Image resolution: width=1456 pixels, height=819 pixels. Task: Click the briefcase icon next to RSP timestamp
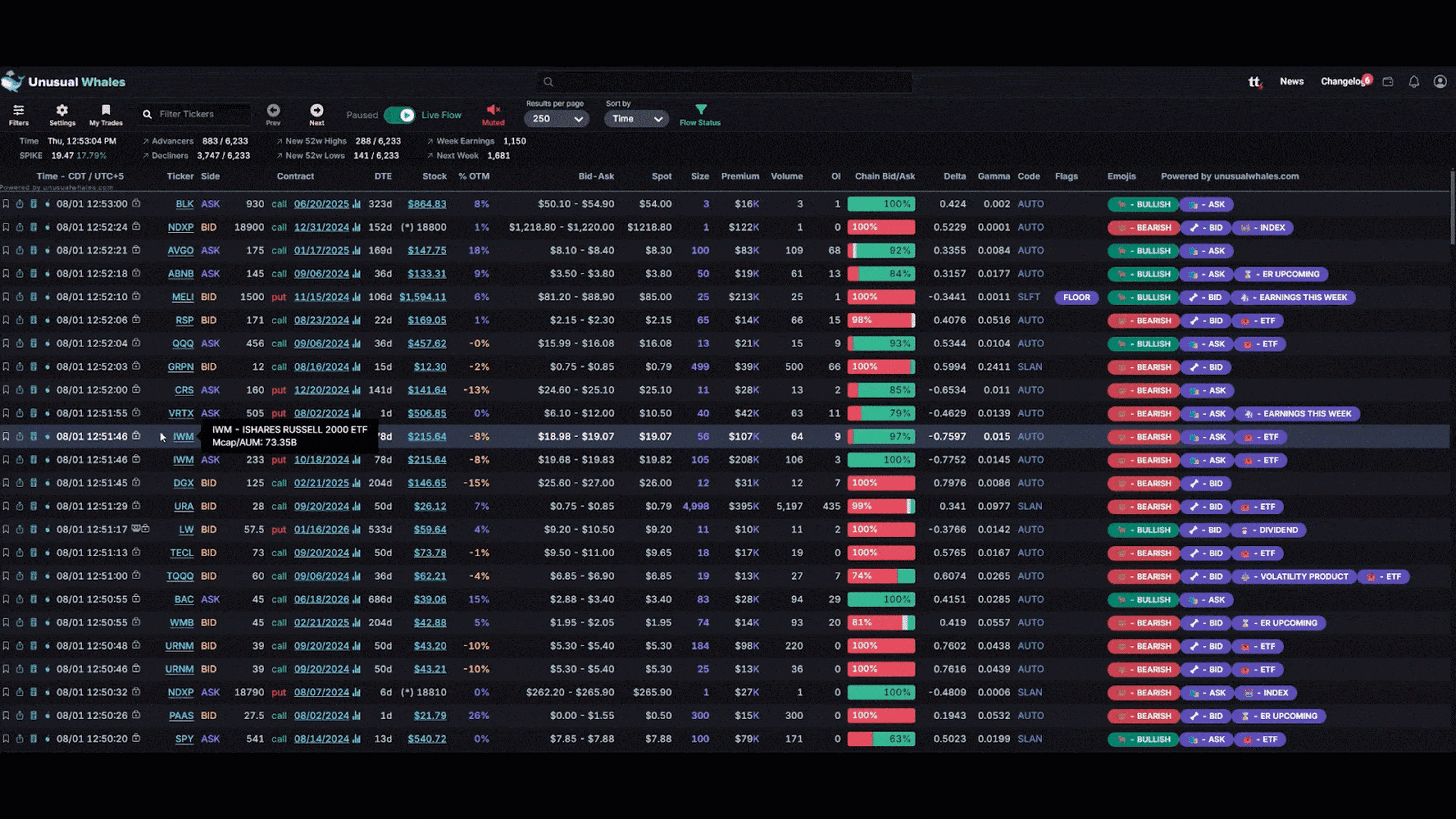(x=136, y=320)
